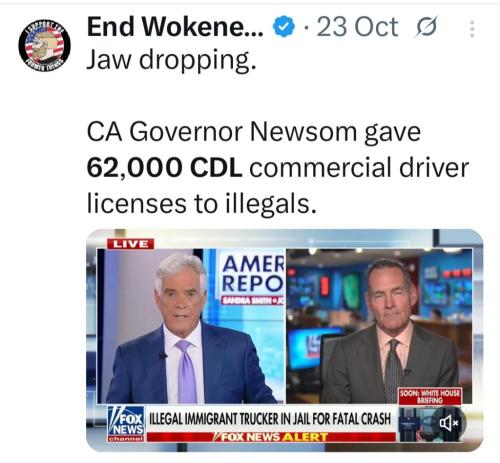This screenshot has height=463, width=500.
Task: Click the 'Soon: White House Briefing' label
Action: (x=430, y=396)
